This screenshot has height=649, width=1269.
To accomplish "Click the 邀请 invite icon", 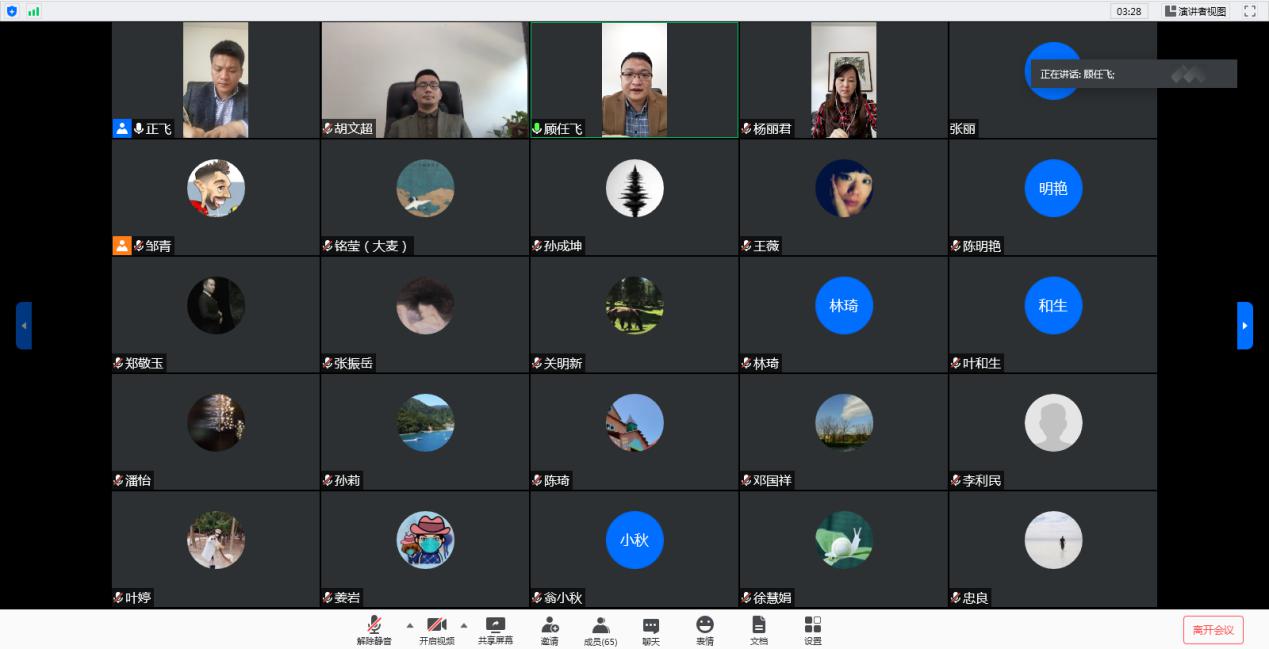I will point(549,628).
